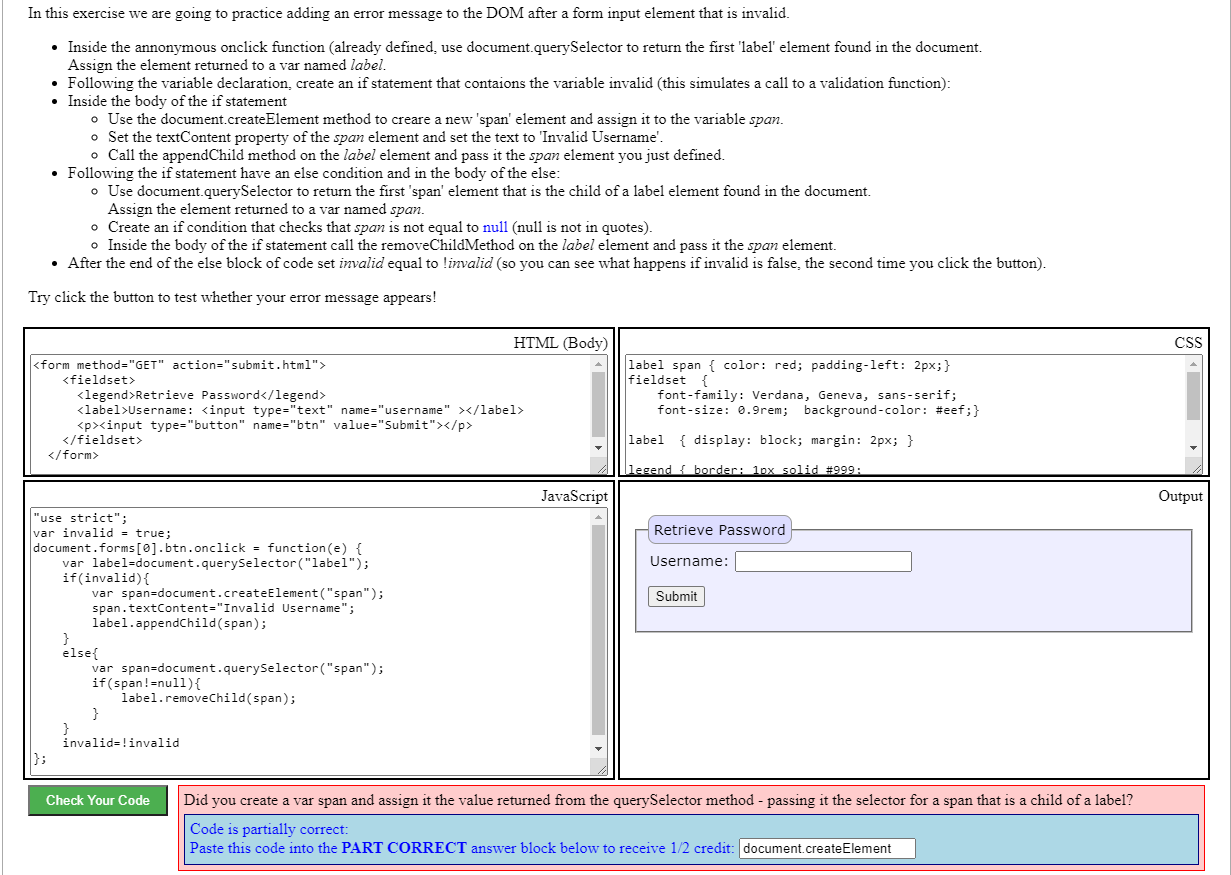The width and height of the screenshot is (1231, 875).
Task: Click the JavaScript editor down scroll arrow
Action: [599, 749]
